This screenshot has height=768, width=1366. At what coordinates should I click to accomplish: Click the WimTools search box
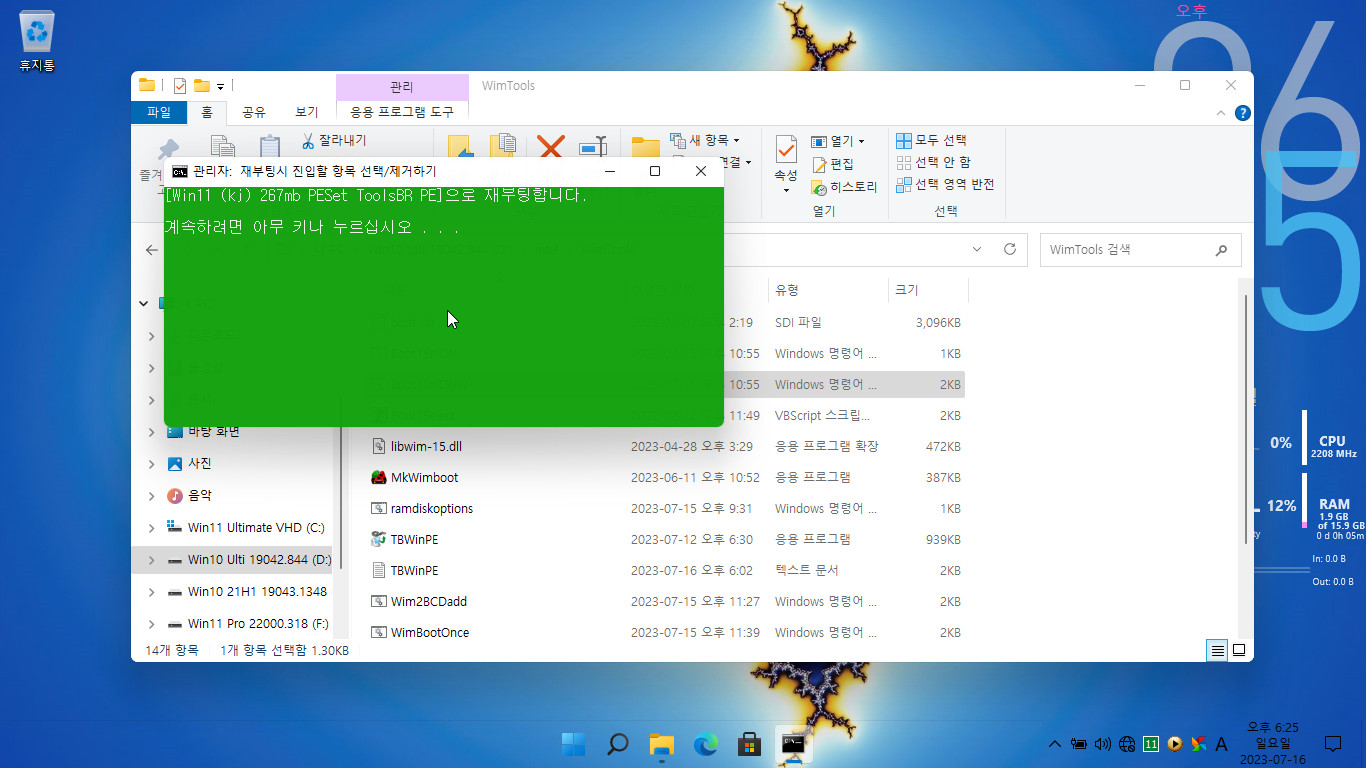[1141, 249]
